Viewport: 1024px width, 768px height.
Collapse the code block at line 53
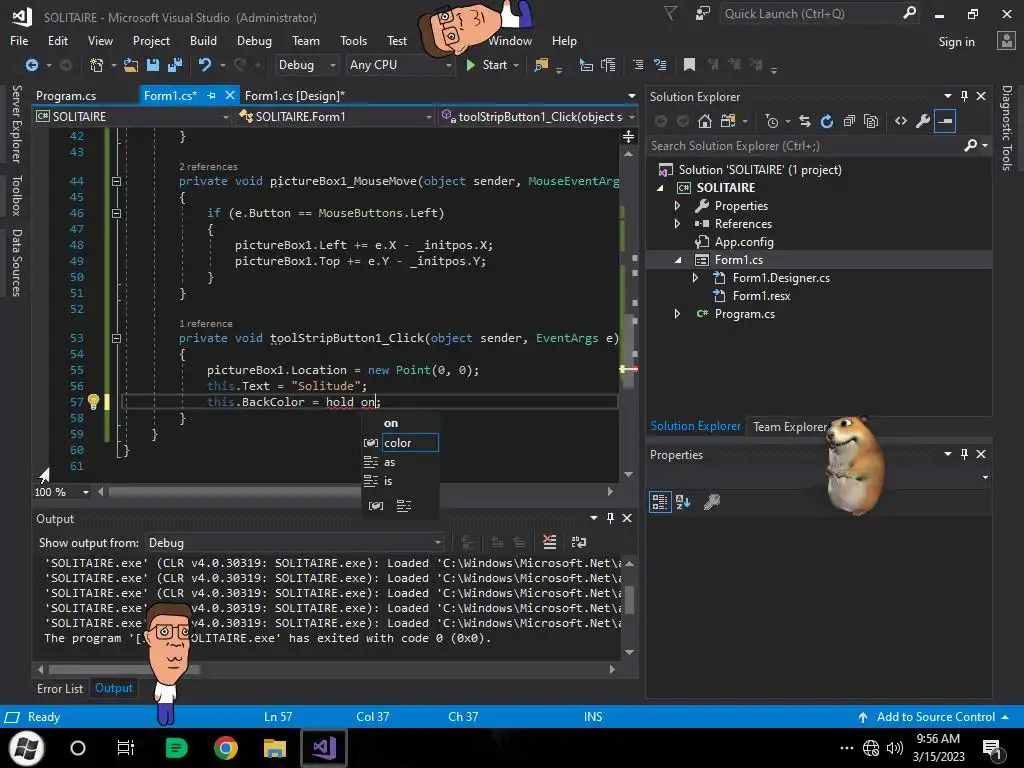pos(116,338)
